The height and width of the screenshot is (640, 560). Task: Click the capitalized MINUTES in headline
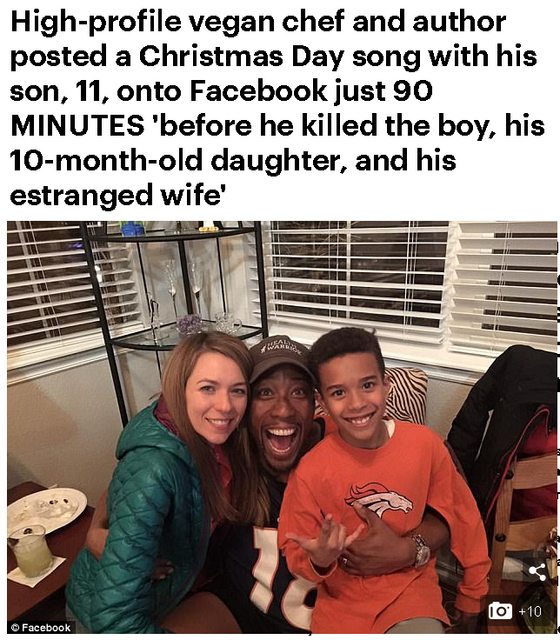coord(77,125)
